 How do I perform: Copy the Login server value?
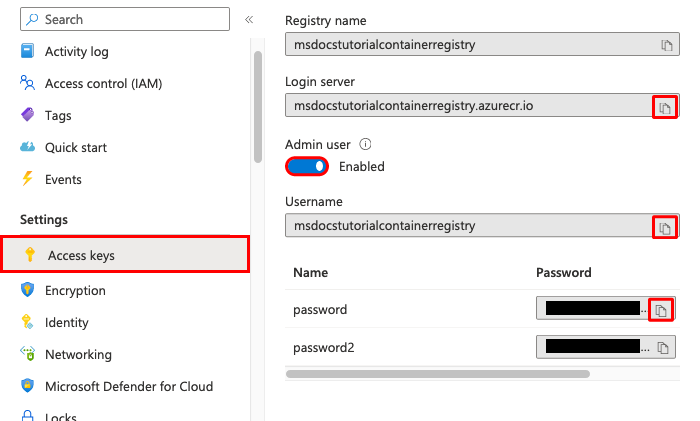(x=665, y=106)
